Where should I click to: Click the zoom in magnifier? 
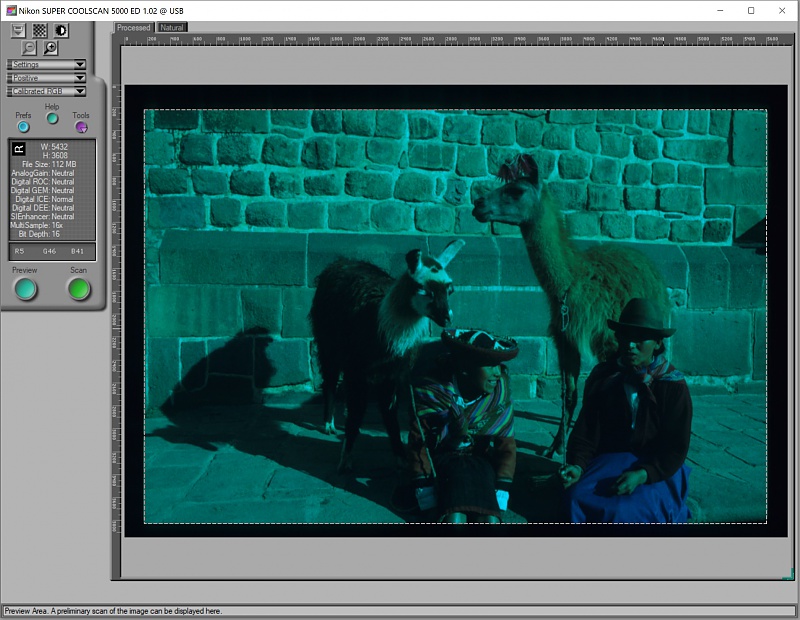click(x=50, y=48)
